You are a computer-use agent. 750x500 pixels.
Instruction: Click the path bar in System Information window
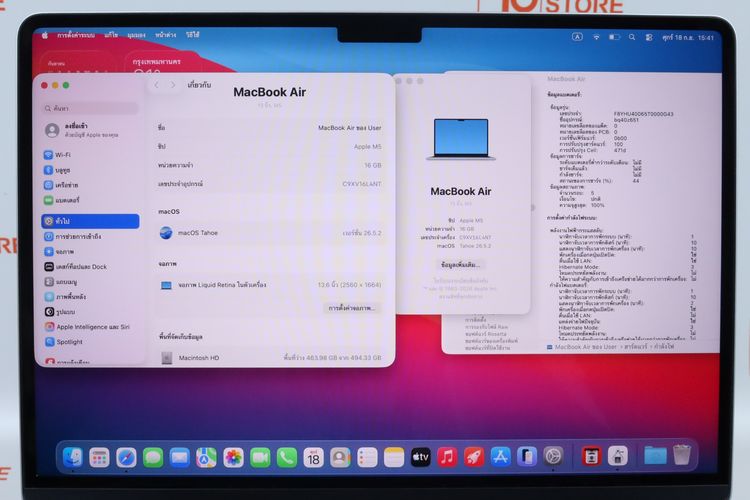[x=610, y=346]
